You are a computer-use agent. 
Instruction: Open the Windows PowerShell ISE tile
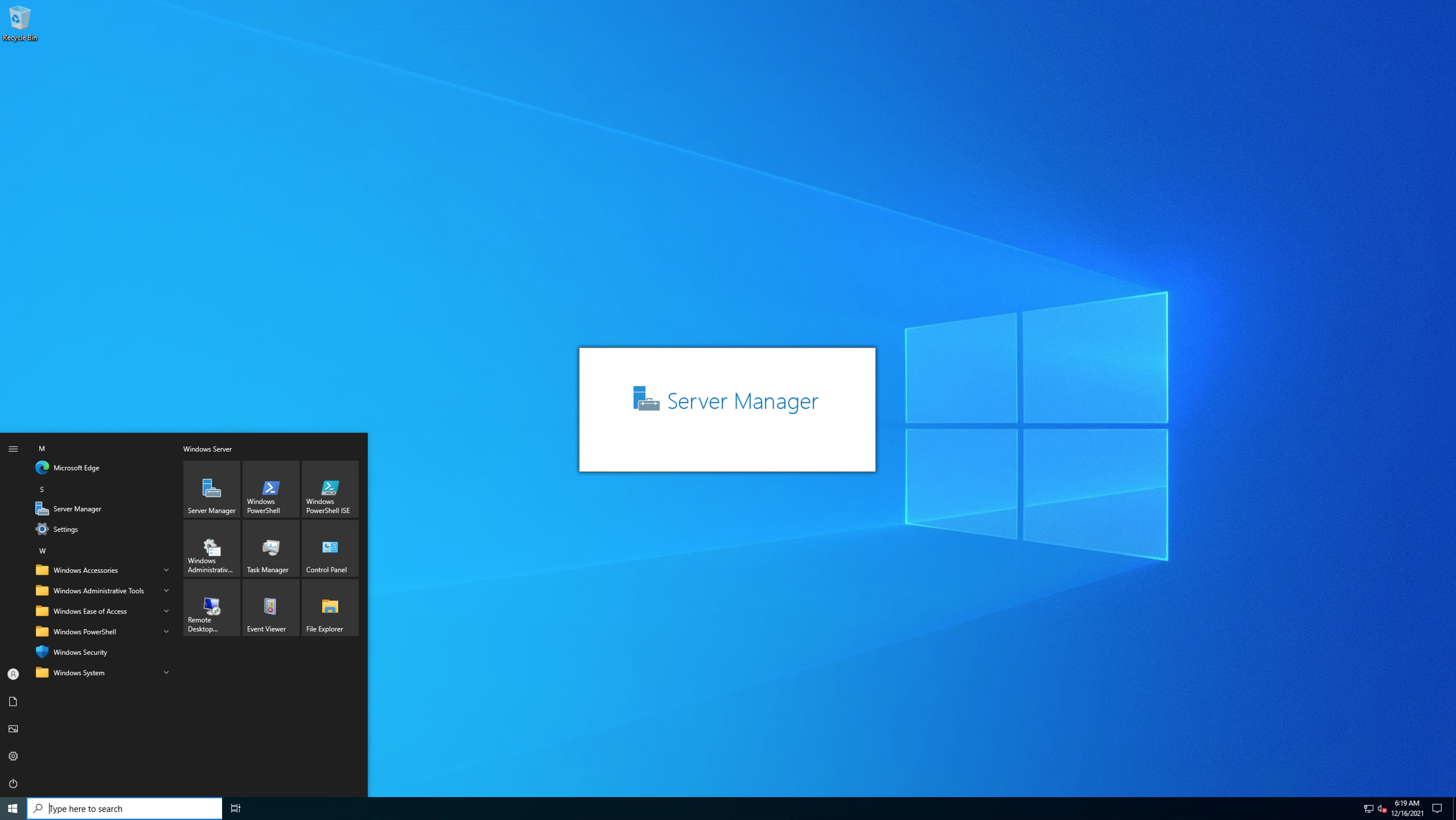pyautogui.click(x=330, y=489)
